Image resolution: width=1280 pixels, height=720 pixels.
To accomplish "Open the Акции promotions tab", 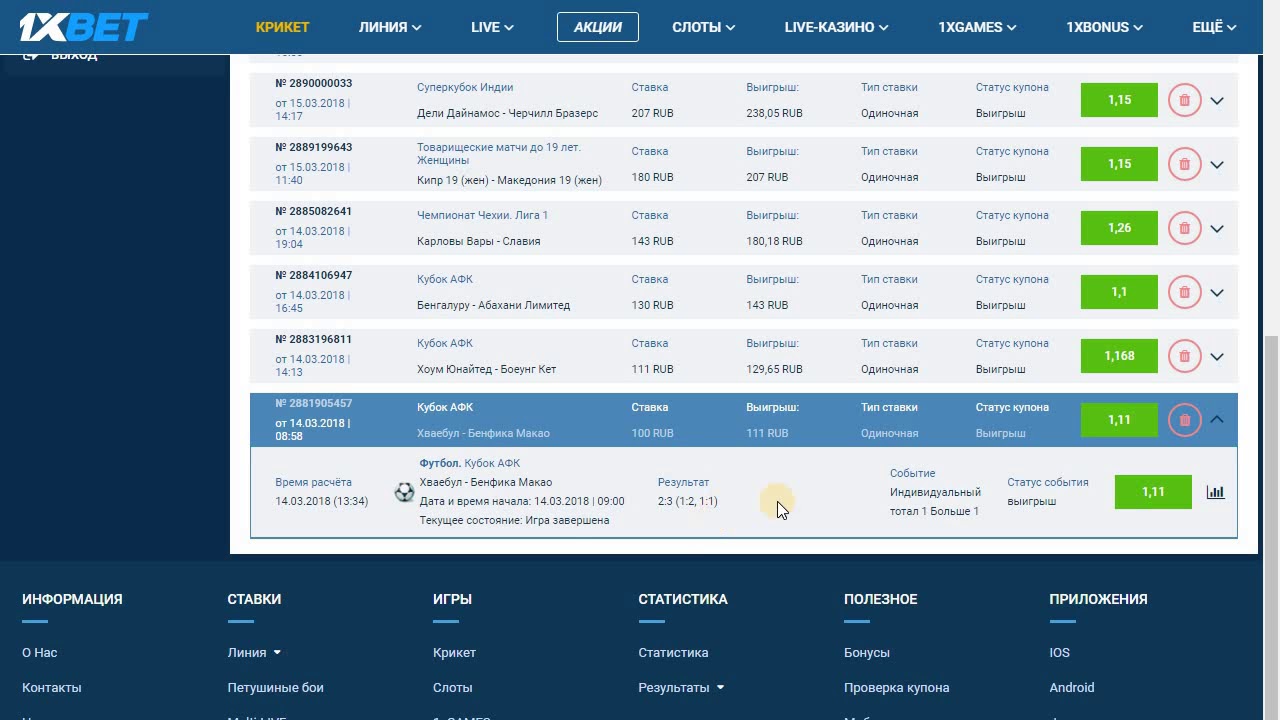I will (x=598, y=27).
